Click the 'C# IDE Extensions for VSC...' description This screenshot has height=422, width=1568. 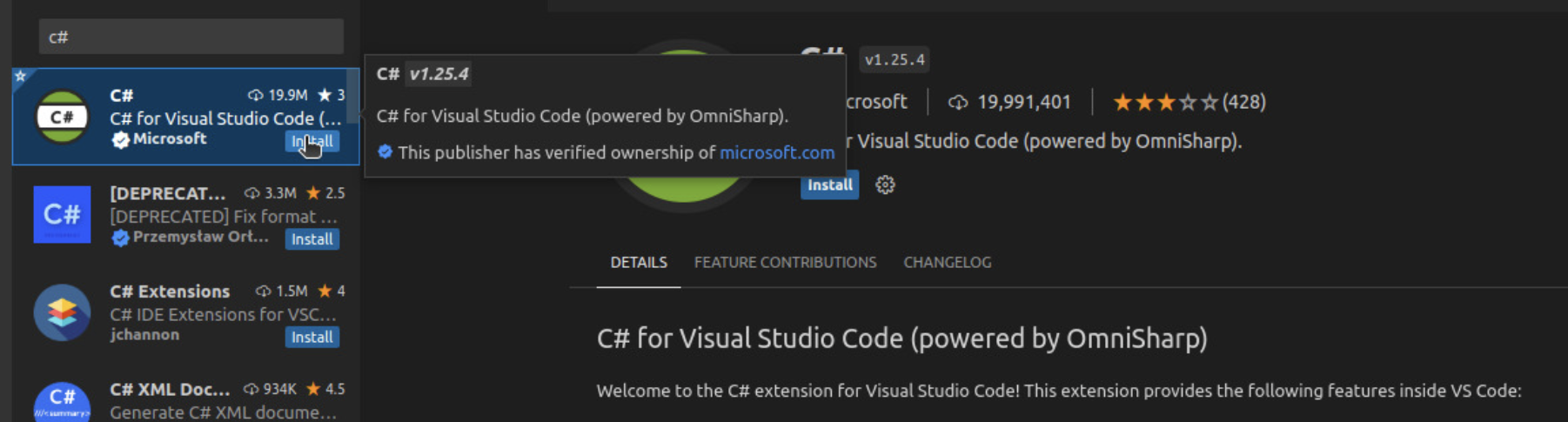point(223,314)
